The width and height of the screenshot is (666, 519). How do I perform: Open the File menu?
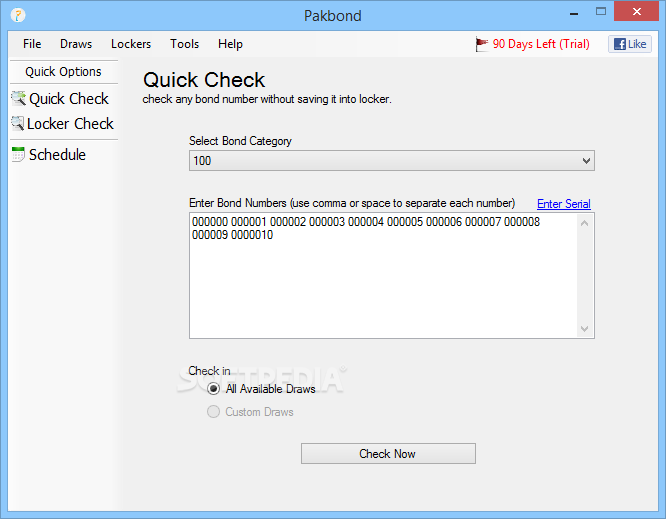click(x=32, y=44)
